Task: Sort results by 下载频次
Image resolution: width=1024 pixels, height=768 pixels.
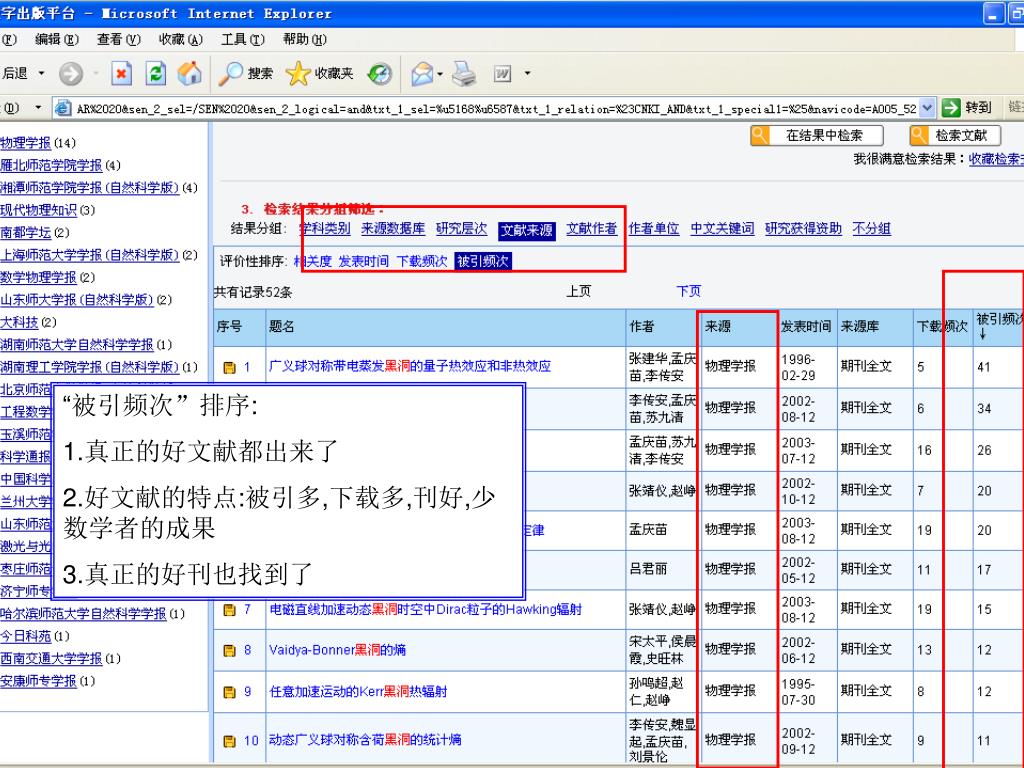Action: 422,261
